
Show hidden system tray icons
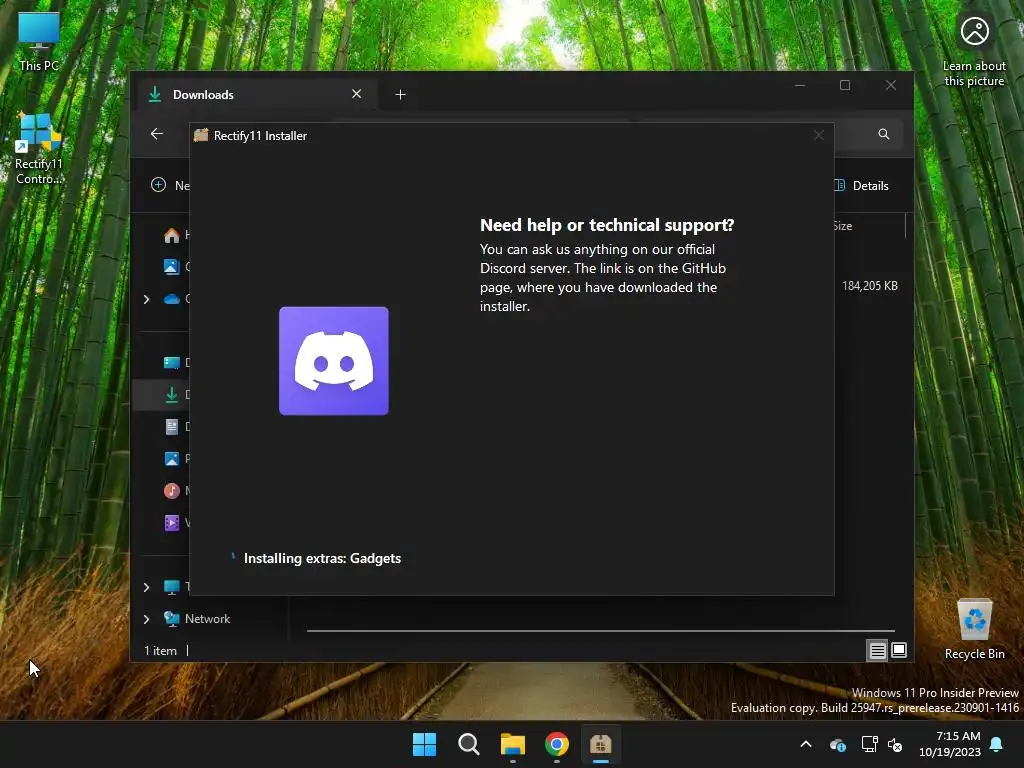point(806,744)
